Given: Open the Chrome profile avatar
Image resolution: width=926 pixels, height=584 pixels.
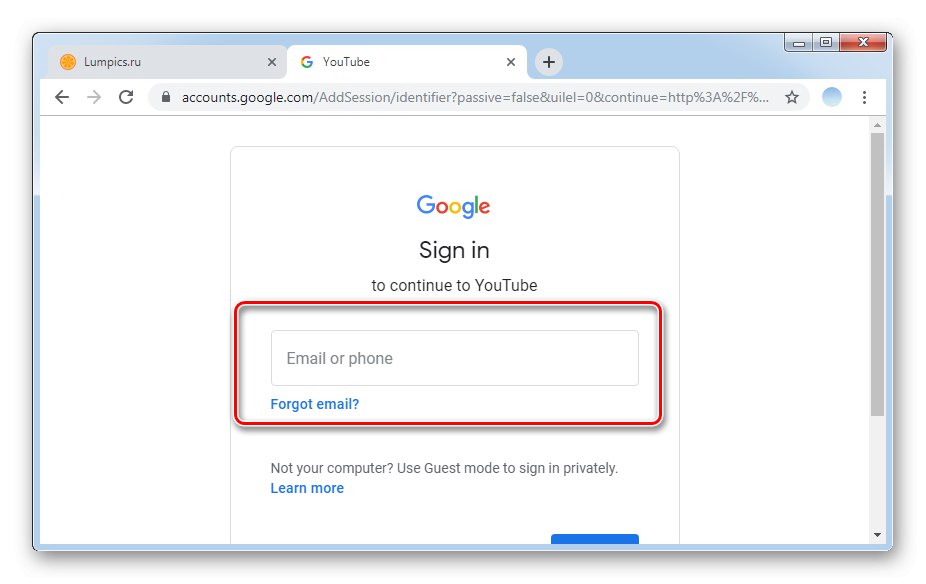Looking at the screenshot, I should click(x=832, y=97).
